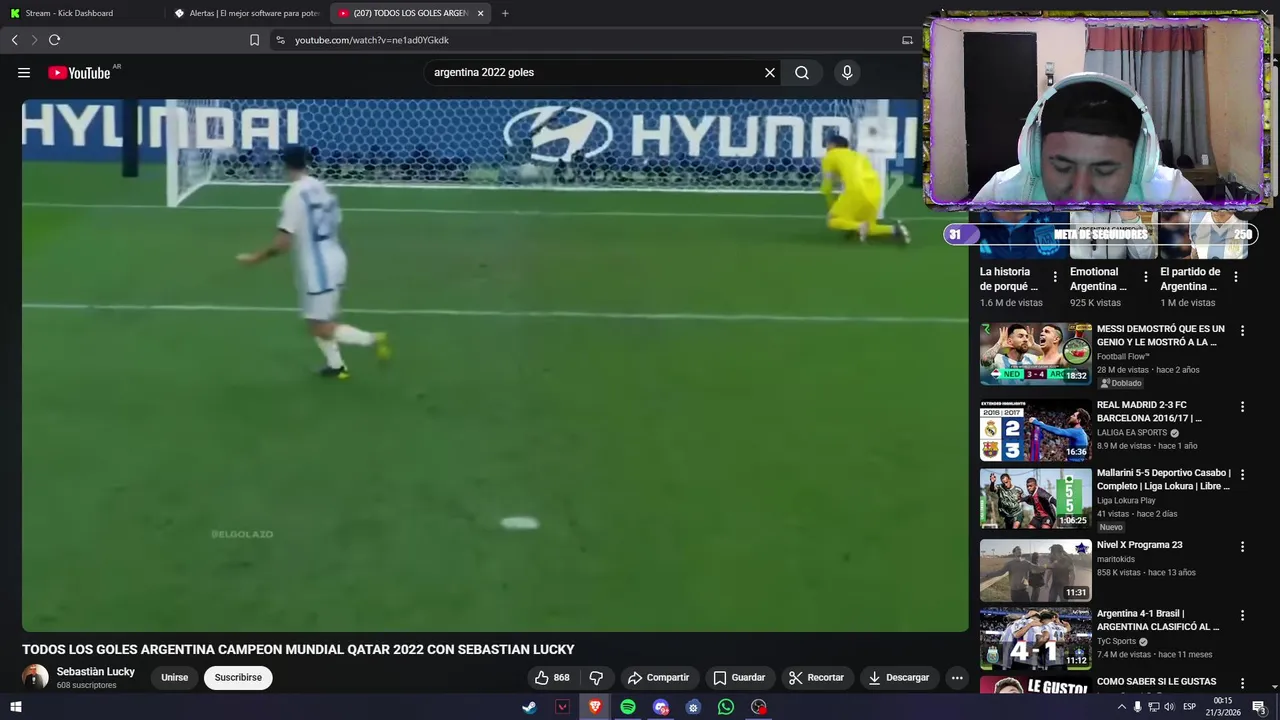
Task: Dislike the video with the thumbs-down icon
Action: coord(596,677)
